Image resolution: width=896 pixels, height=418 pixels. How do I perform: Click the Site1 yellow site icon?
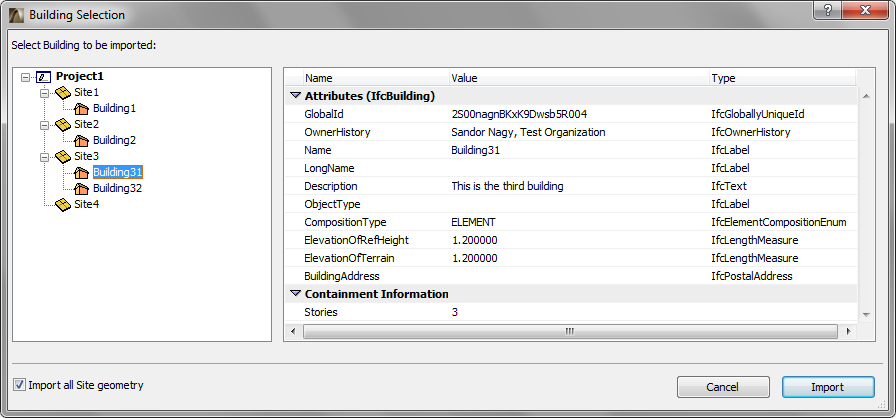[x=63, y=92]
